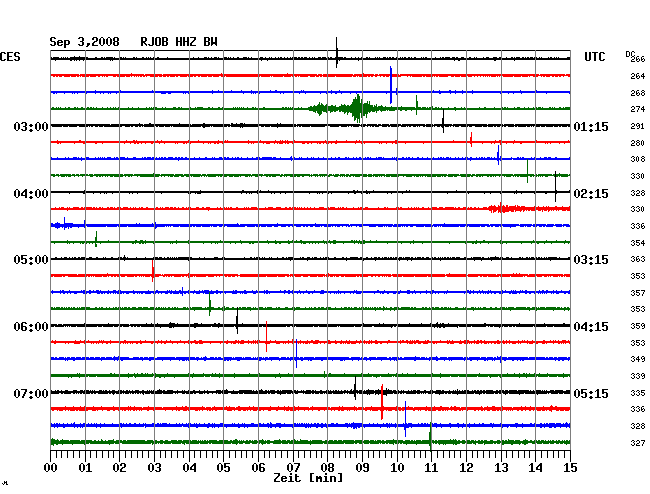
Task: Click the "UTC" column header
Action: point(594,57)
